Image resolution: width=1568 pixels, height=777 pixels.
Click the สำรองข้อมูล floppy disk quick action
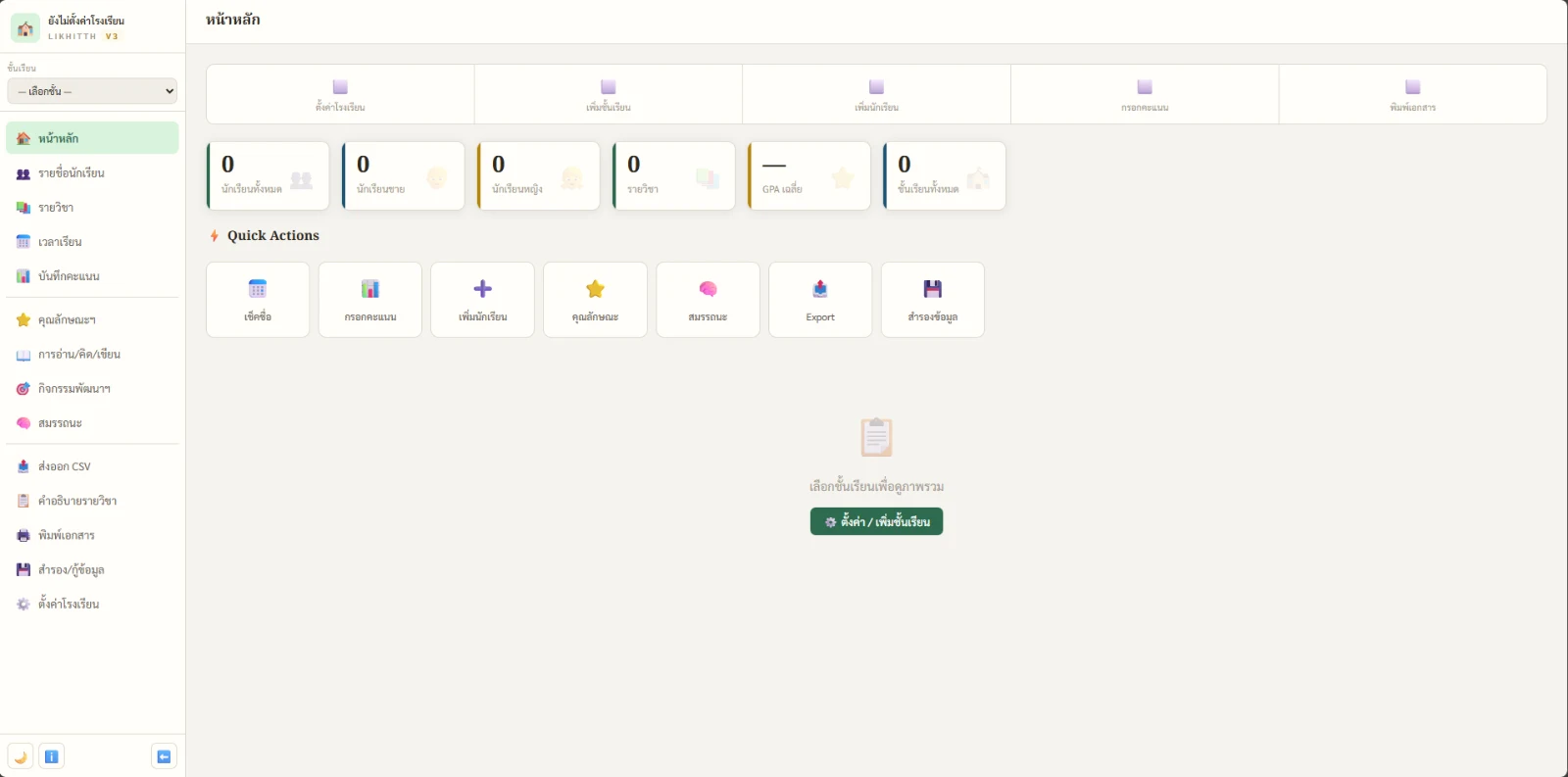tap(933, 300)
